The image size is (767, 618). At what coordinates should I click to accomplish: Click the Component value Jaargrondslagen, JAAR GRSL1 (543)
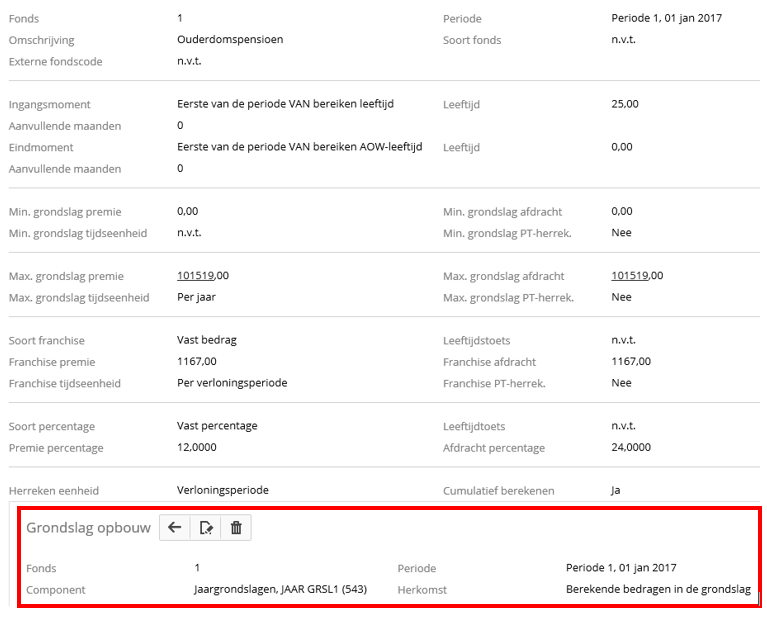point(280,589)
